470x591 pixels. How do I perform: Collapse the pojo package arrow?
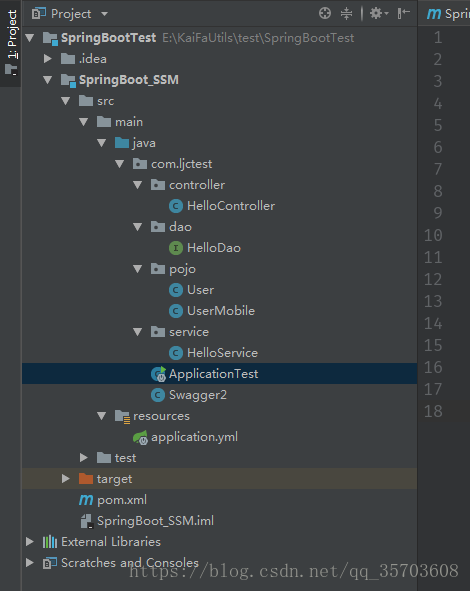[x=138, y=269]
